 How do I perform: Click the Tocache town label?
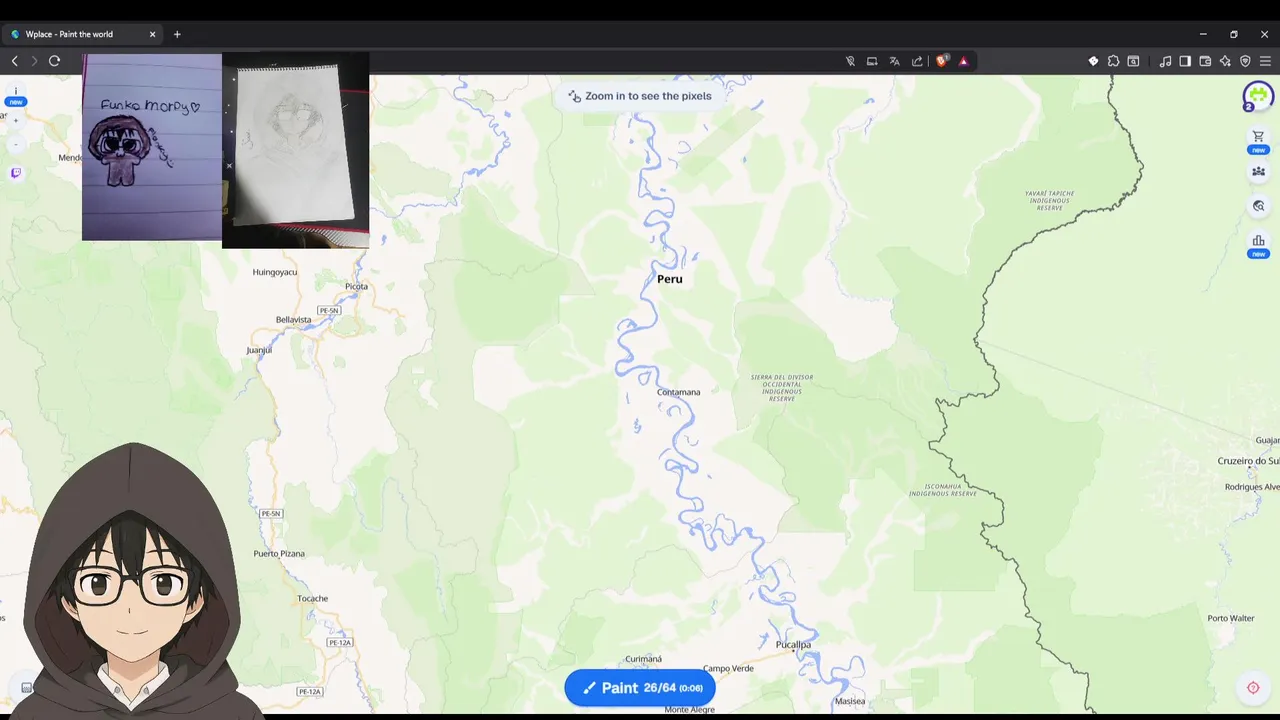[x=312, y=599]
